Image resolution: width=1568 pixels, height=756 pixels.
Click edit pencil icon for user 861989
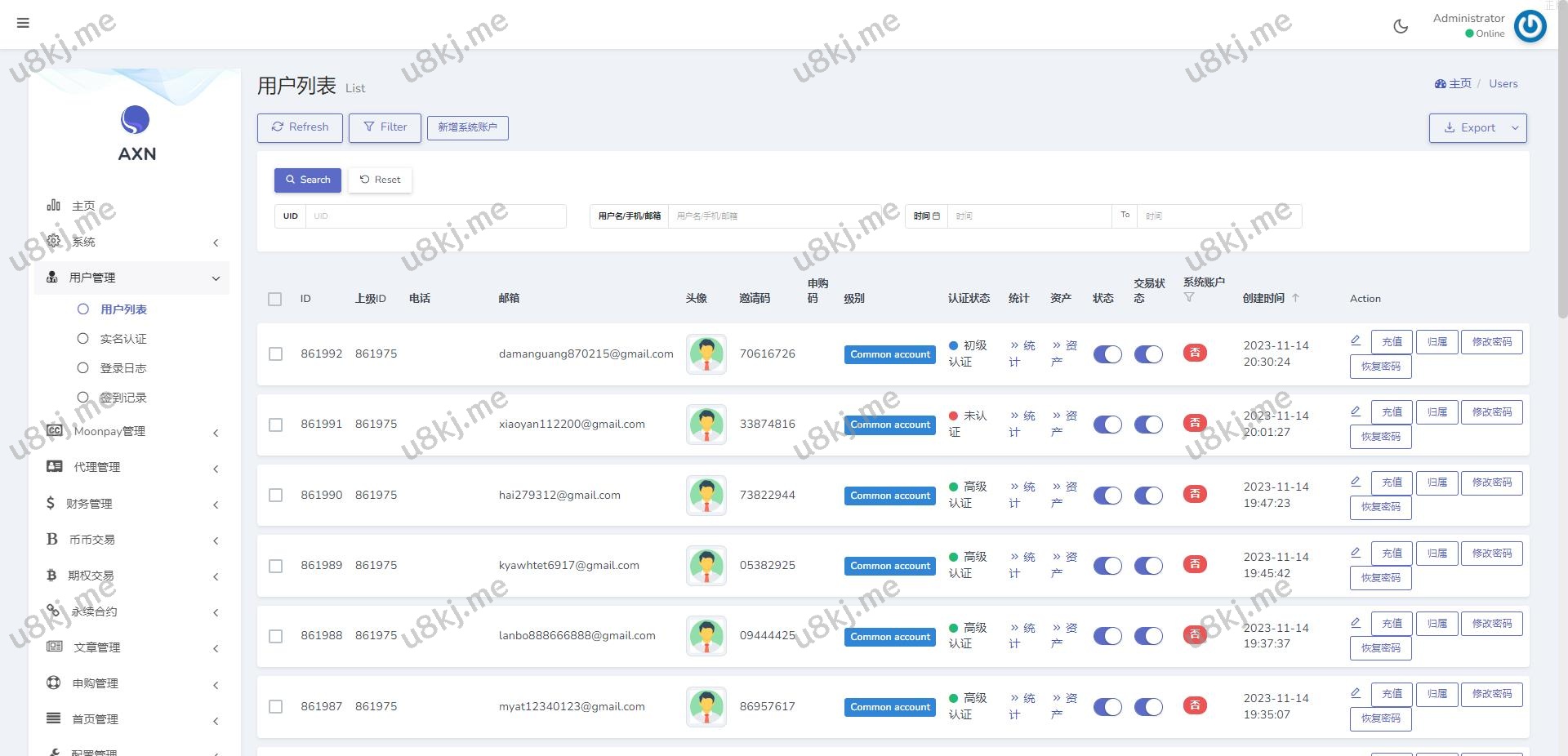[x=1356, y=553]
